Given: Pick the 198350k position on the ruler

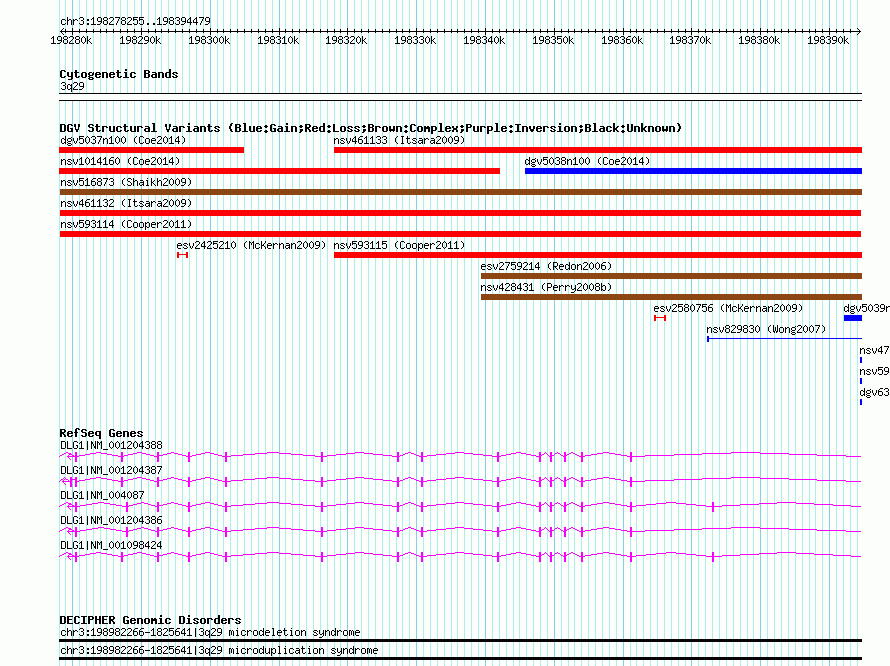Looking at the screenshot, I should [x=553, y=40].
